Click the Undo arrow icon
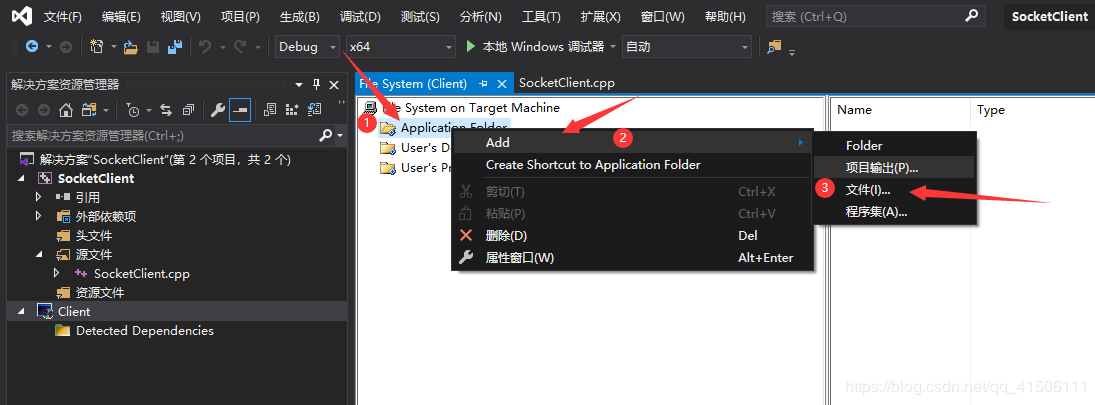Image resolution: width=1095 pixels, height=405 pixels. (x=205, y=47)
